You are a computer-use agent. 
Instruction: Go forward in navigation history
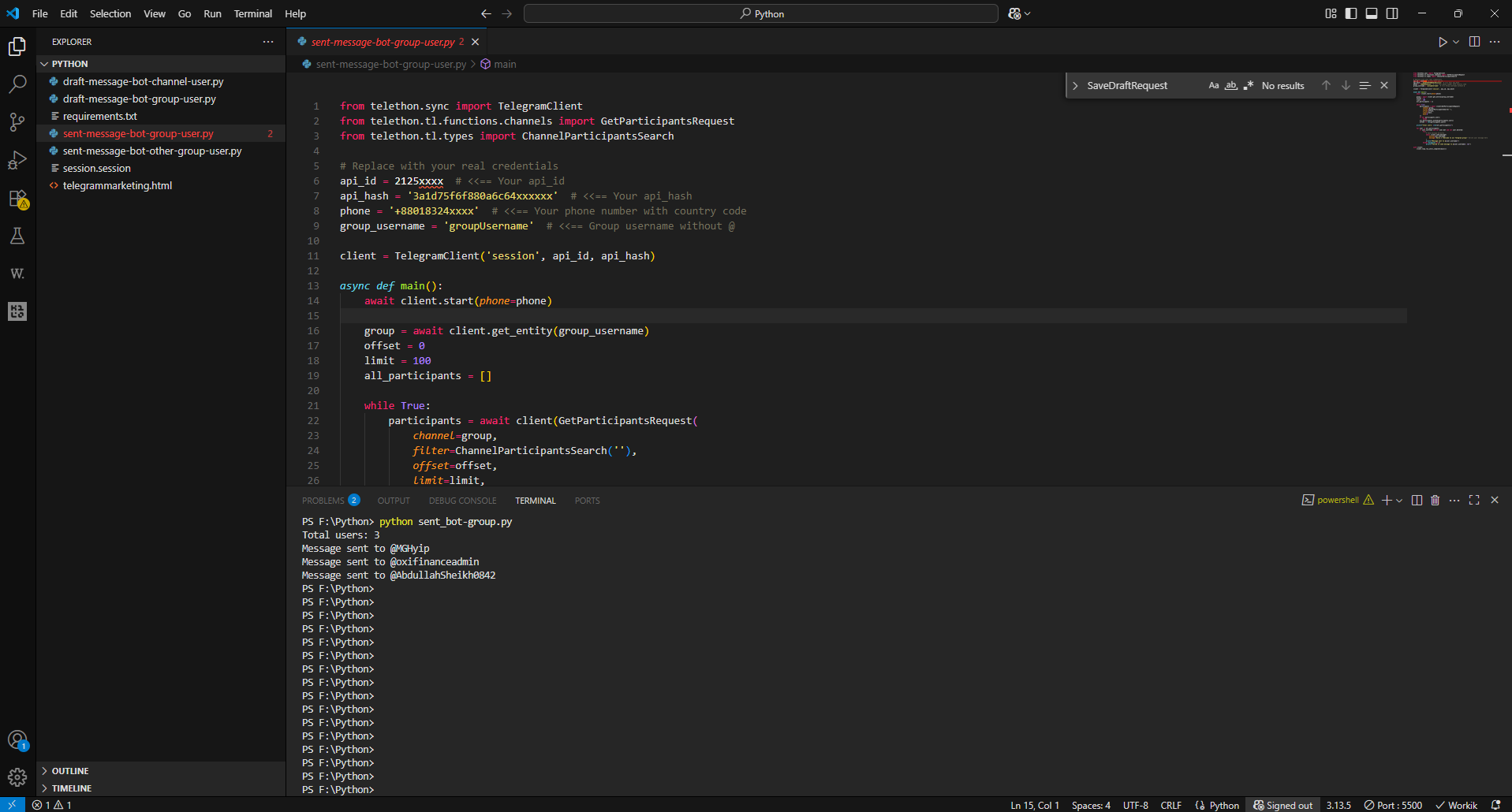[x=507, y=13]
